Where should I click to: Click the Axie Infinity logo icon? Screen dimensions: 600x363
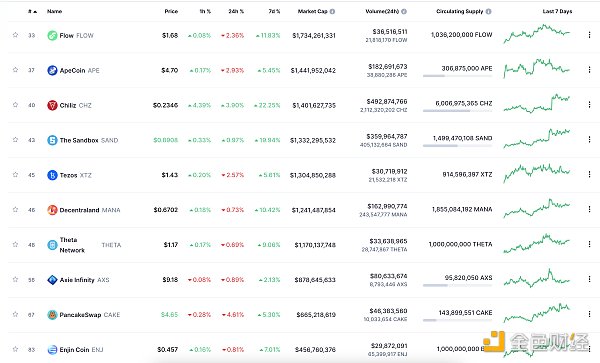(x=52, y=280)
